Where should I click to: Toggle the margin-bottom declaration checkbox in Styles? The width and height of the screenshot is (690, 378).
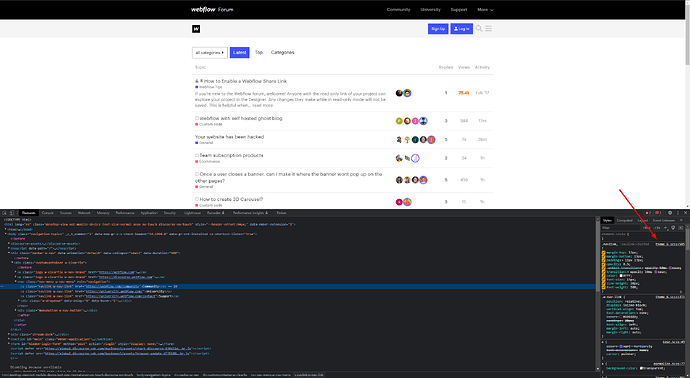(x=603, y=257)
